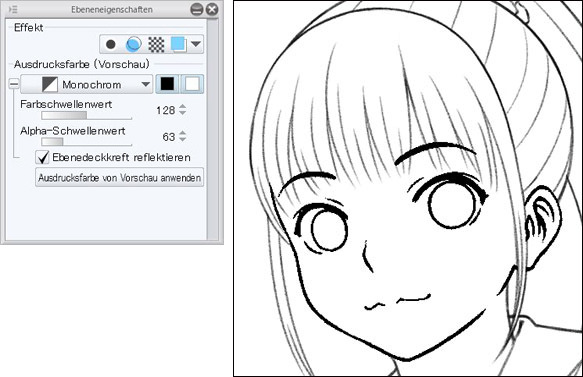Click the Farbschwellenwert value 128
Viewport: 583px width, 377px height.
[165, 110]
